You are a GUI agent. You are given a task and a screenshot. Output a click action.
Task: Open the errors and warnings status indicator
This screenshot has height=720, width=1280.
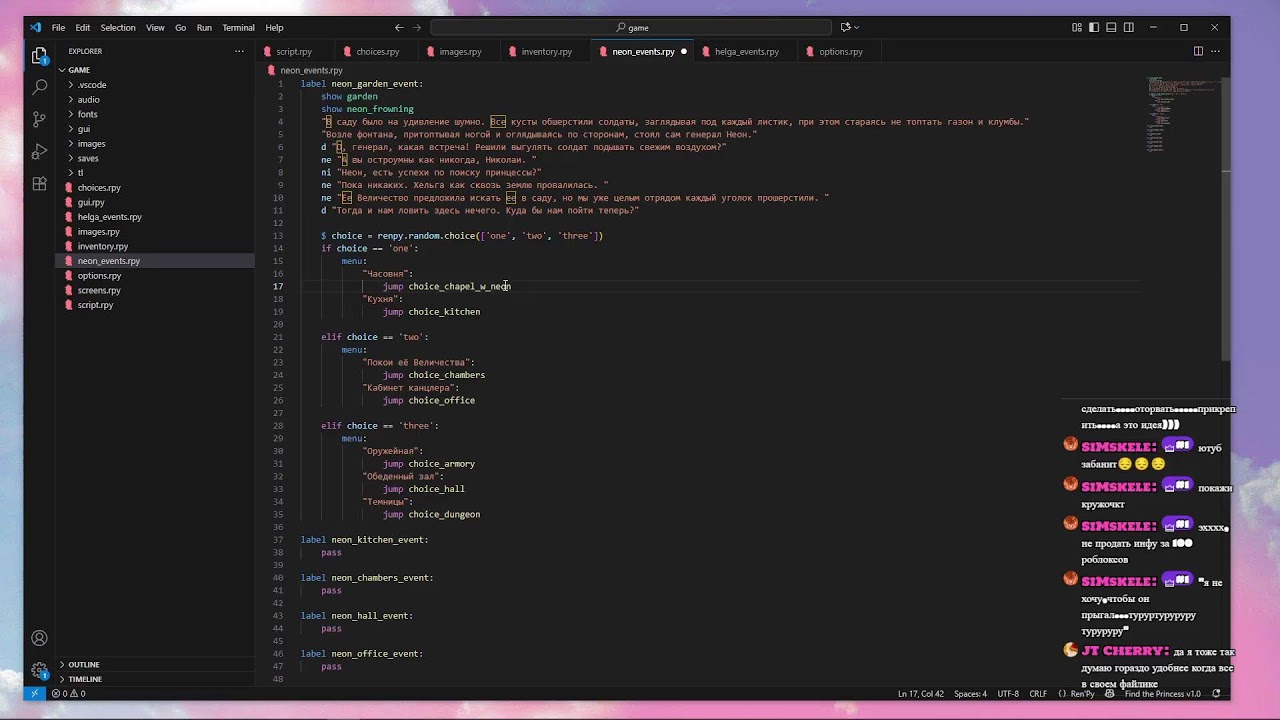(69, 693)
